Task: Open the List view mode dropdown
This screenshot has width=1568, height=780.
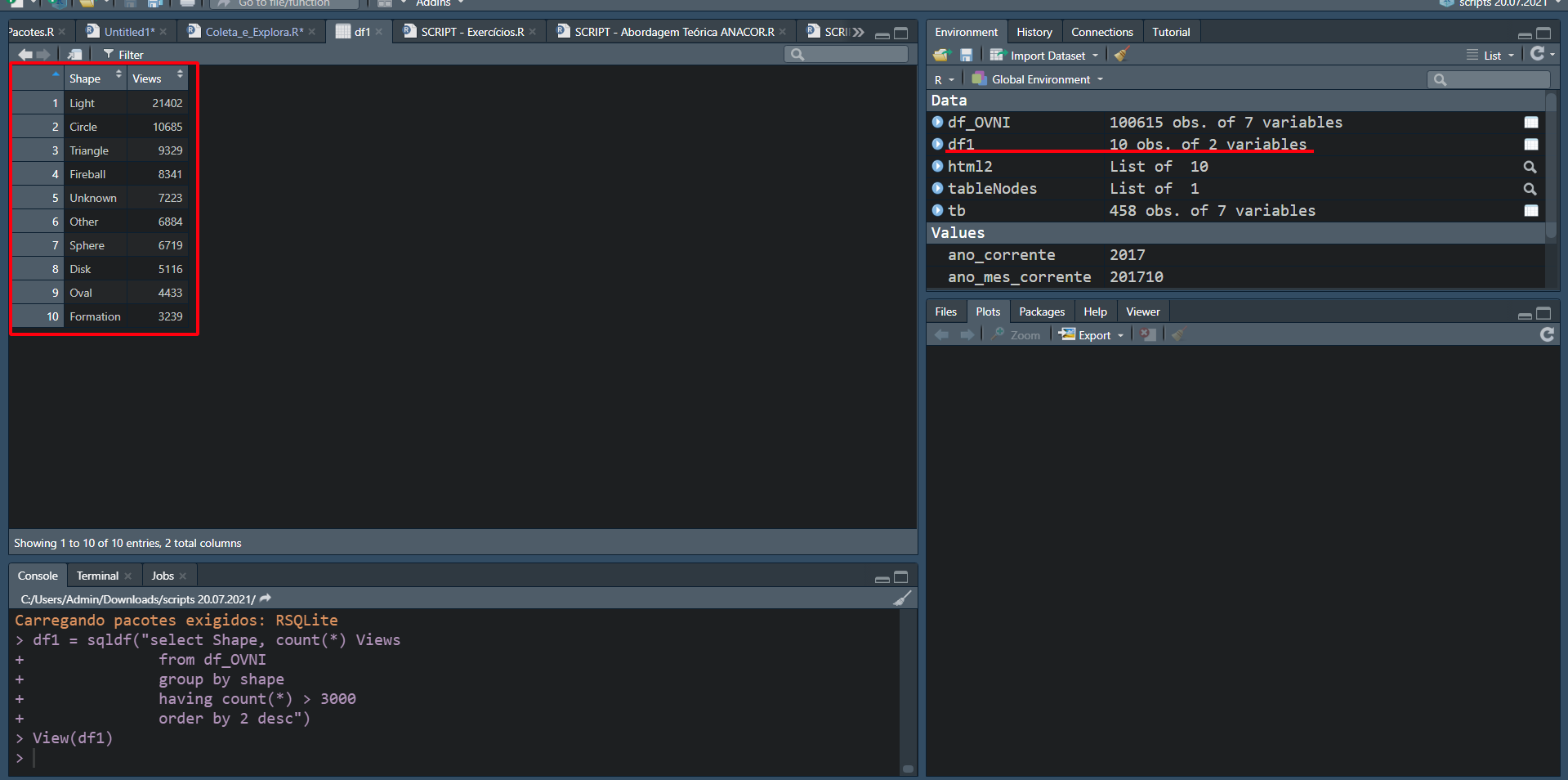Action: click(1491, 56)
